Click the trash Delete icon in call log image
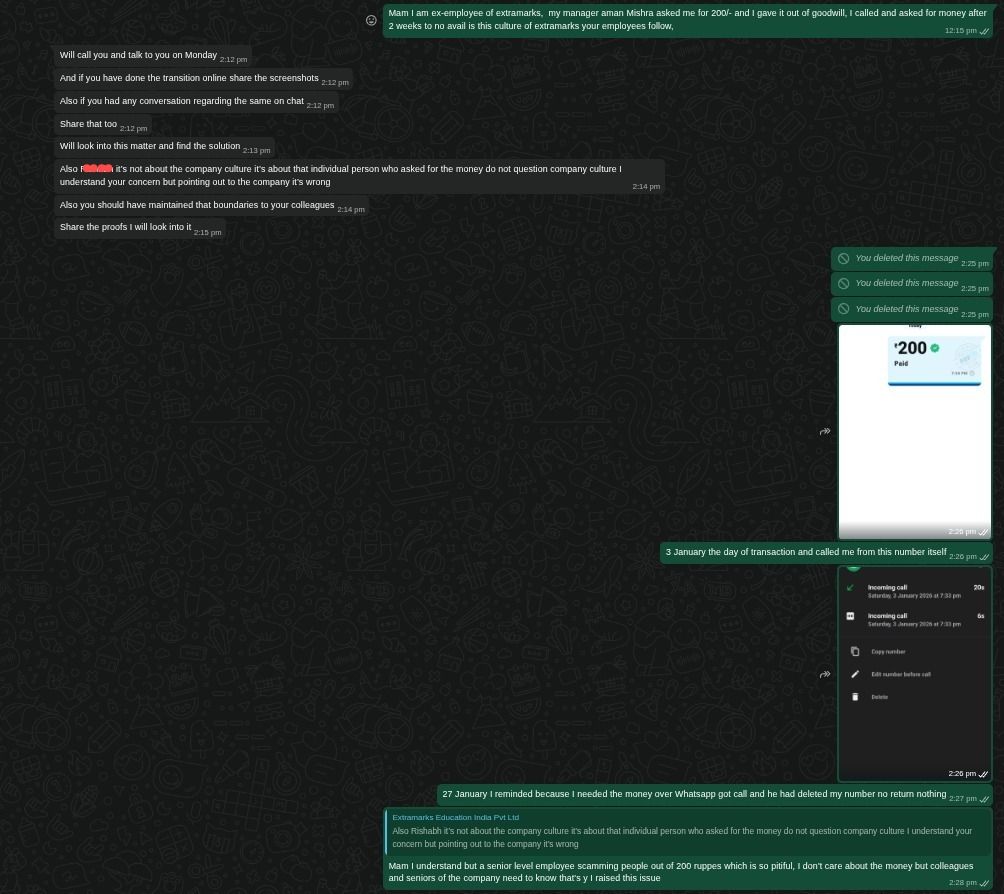The image size is (1004, 894). (855, 697)
